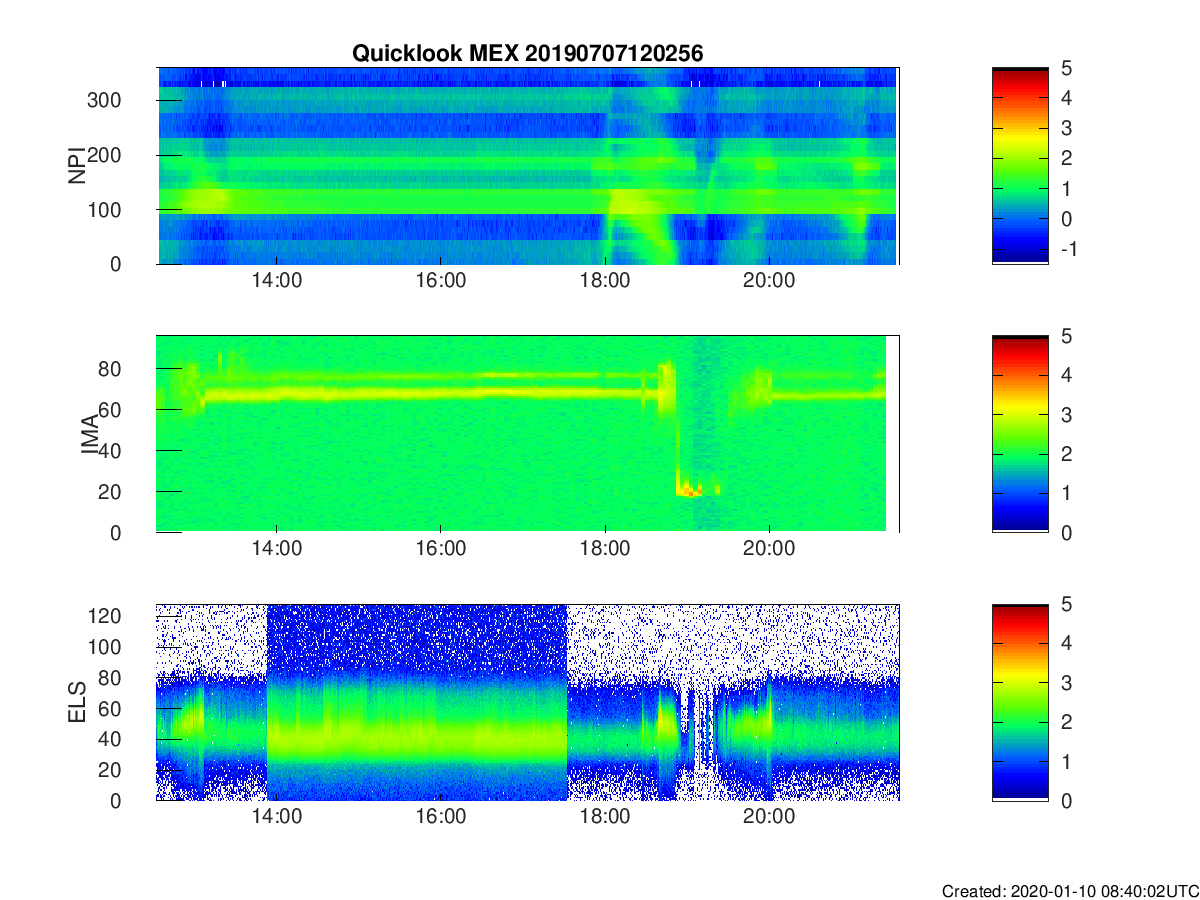This screenshot has width=1200, height=900.
Task: Click the 2 label on IMA colorbar
Action: [x=1066, y=455]
